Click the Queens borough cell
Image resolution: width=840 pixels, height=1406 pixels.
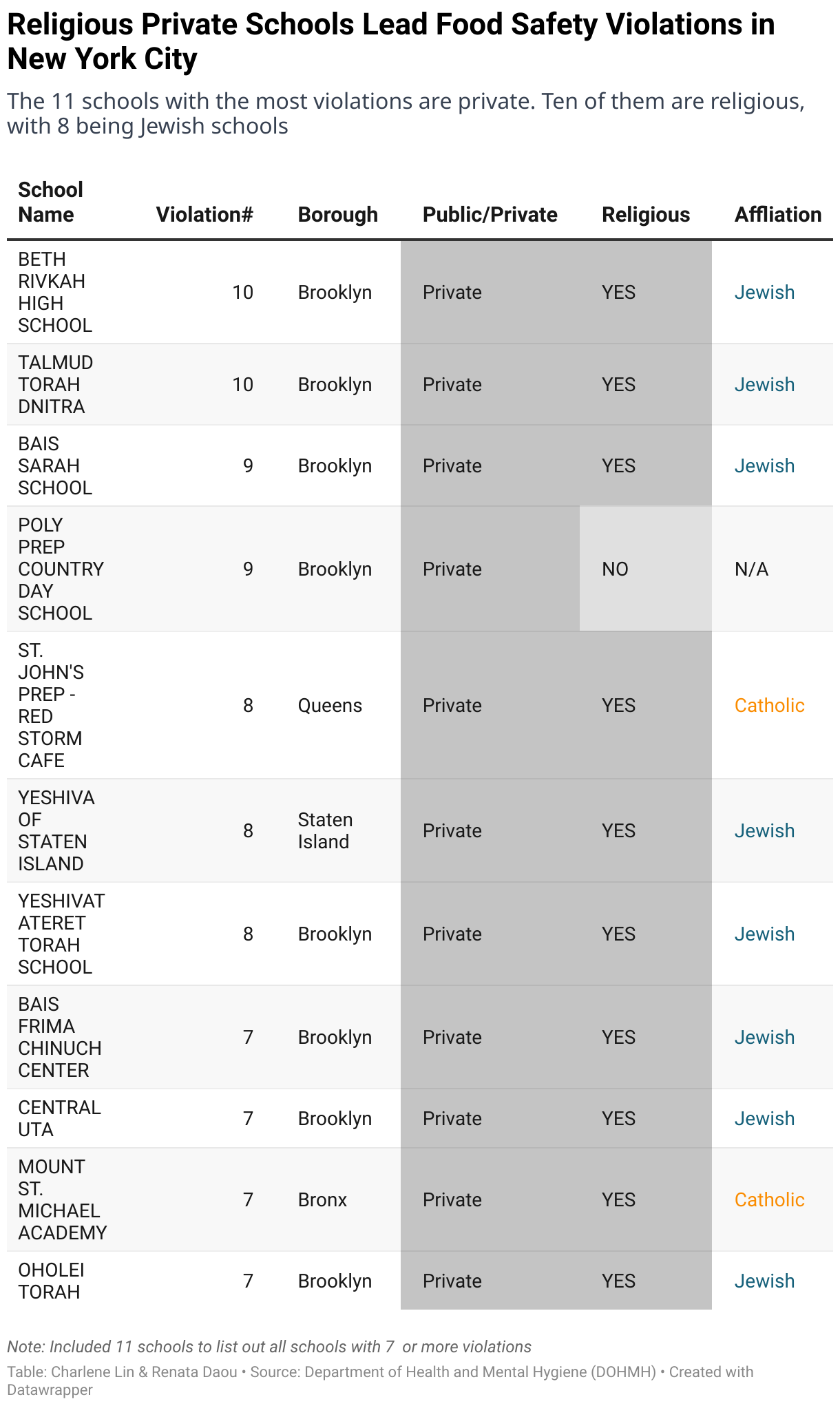coord(330,706)
